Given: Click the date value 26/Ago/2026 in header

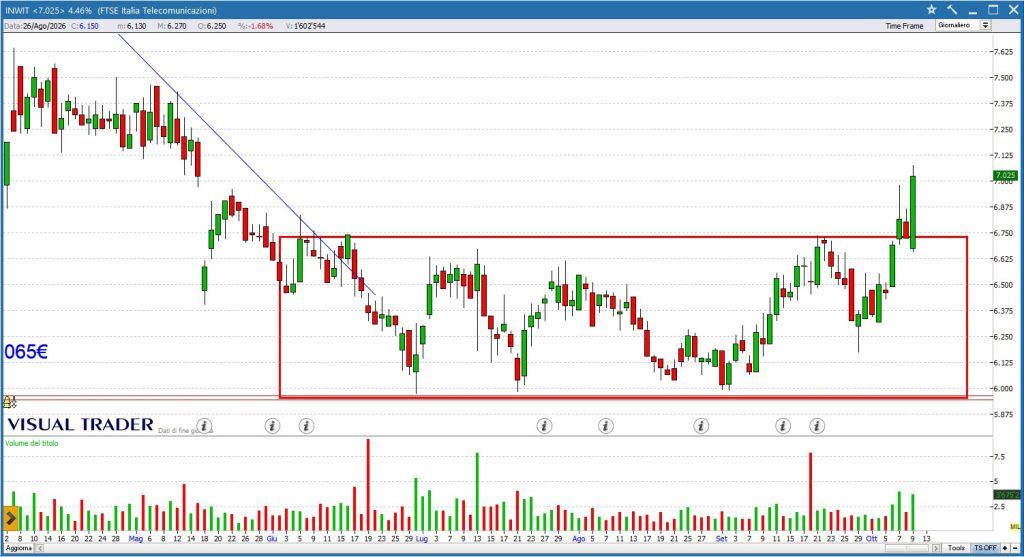Looking at the screenshot, I should pos(44,26).
